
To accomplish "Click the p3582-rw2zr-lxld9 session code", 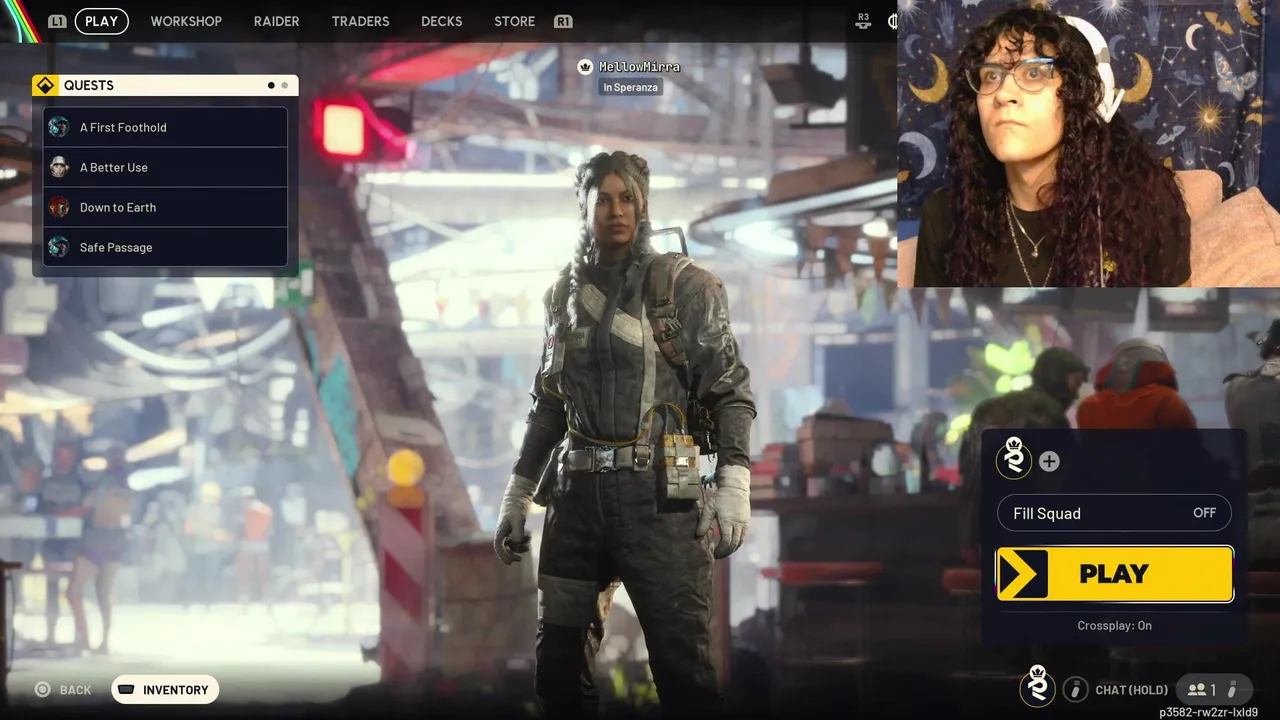I will point(1209,712).
